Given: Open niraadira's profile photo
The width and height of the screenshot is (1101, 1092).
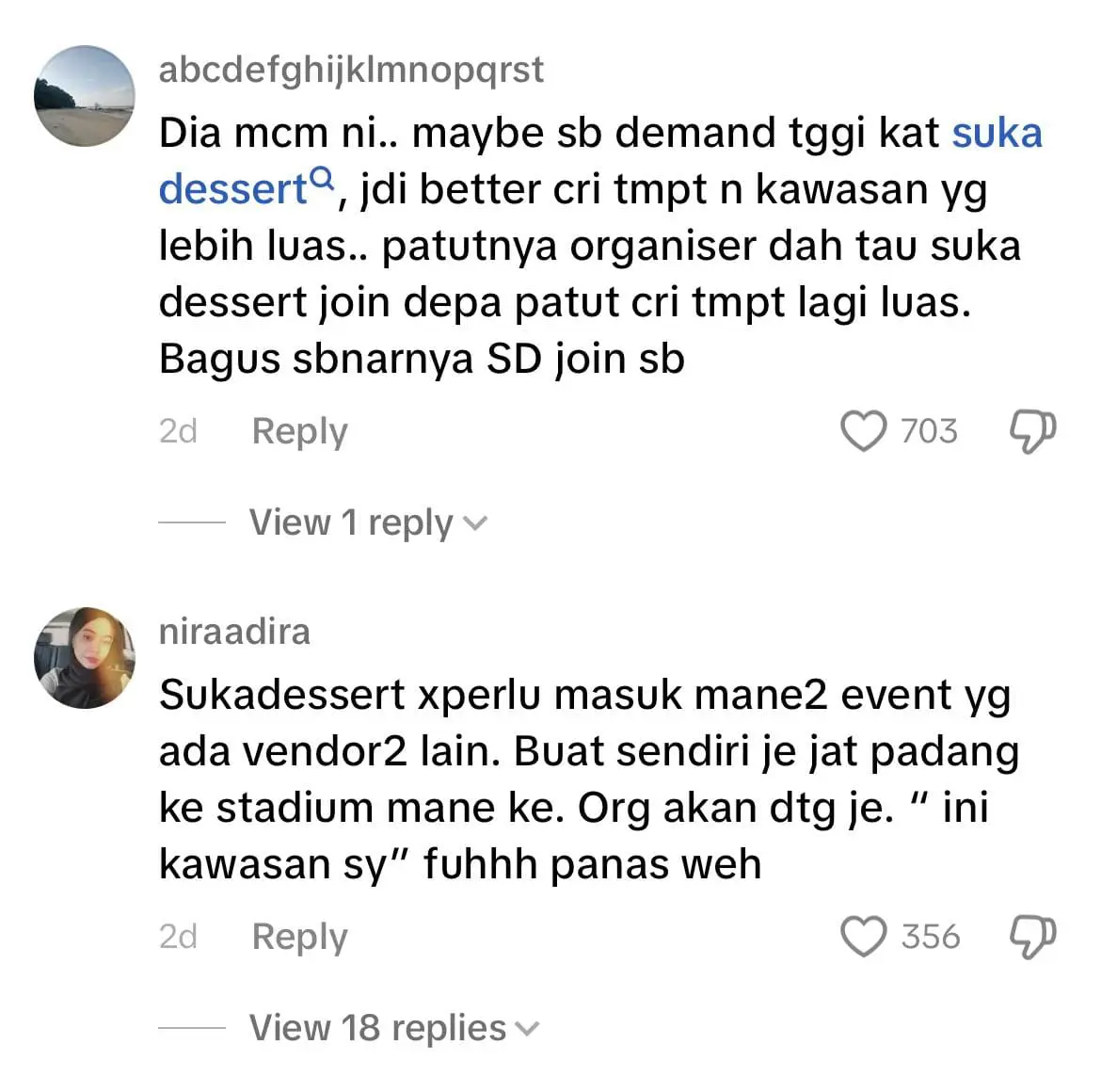Looking at the screenshot, I should 85,657.
